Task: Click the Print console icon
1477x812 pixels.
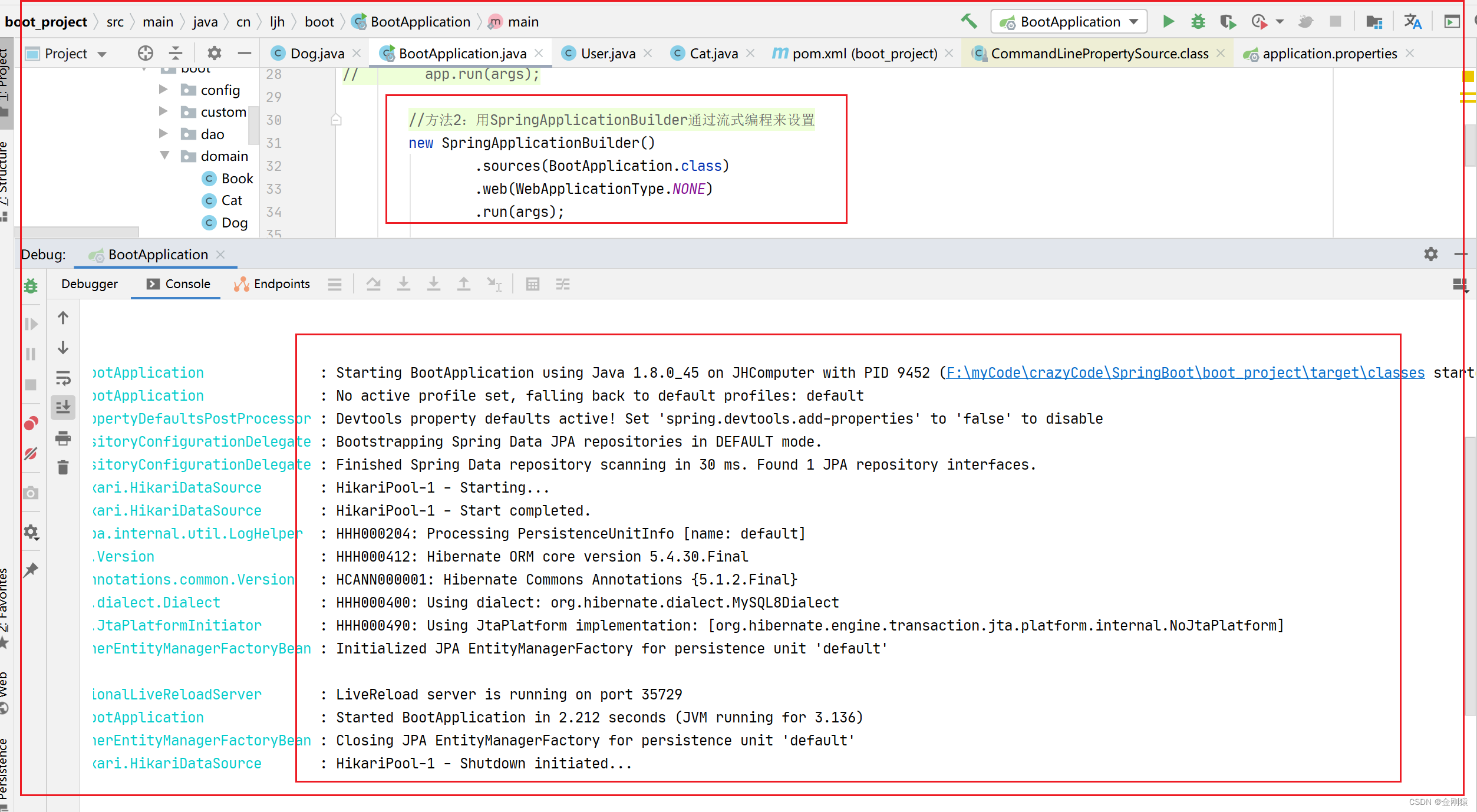Action: (x=63, y=438)
